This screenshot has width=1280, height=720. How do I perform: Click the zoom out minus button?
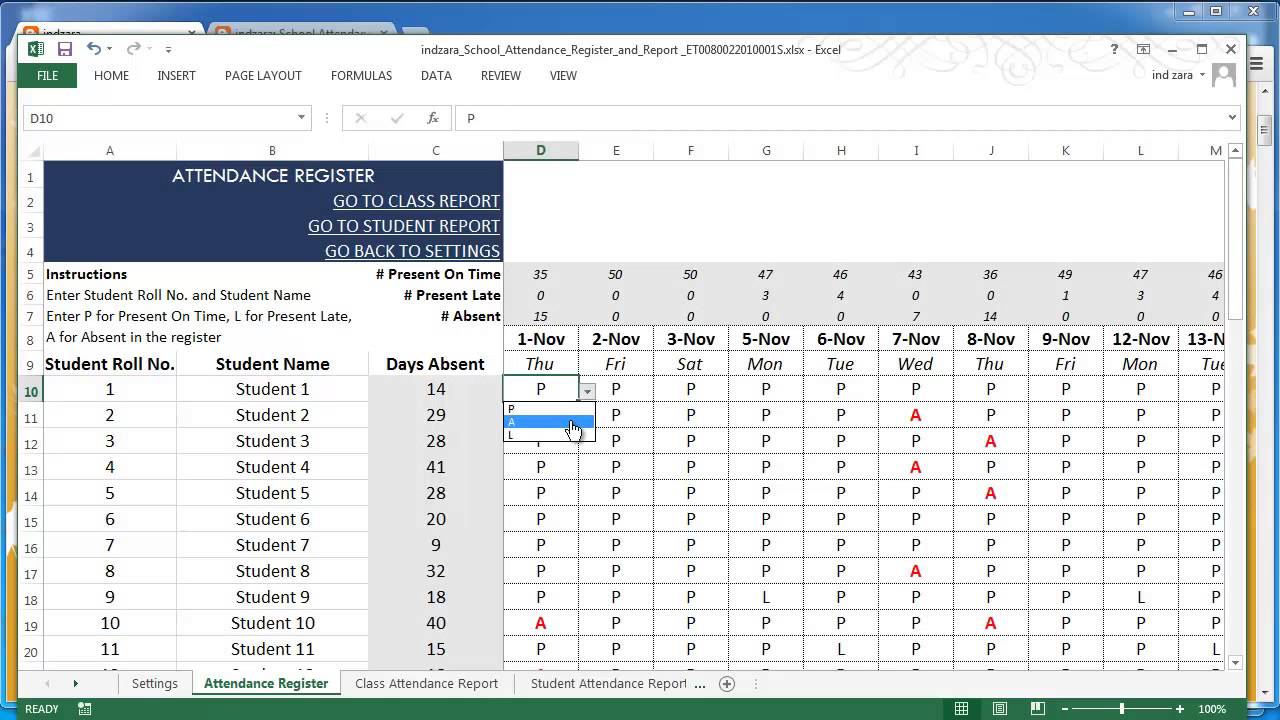[1066, 709]
